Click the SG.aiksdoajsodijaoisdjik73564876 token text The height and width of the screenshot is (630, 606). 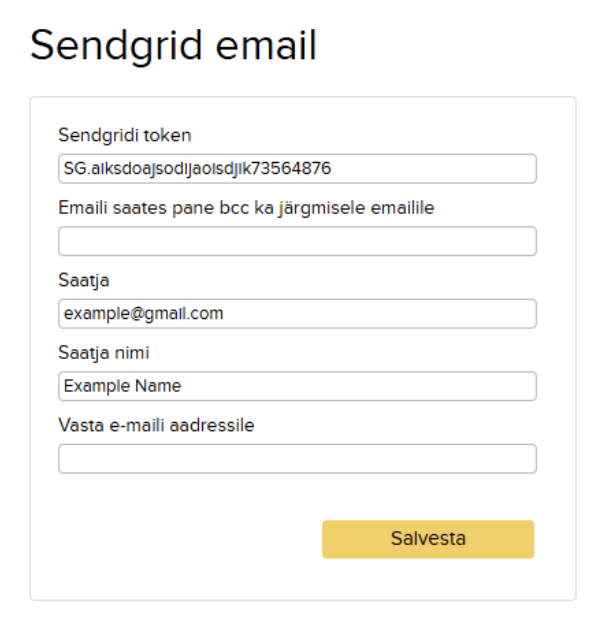pyautogui.click(x=197, y=169)
